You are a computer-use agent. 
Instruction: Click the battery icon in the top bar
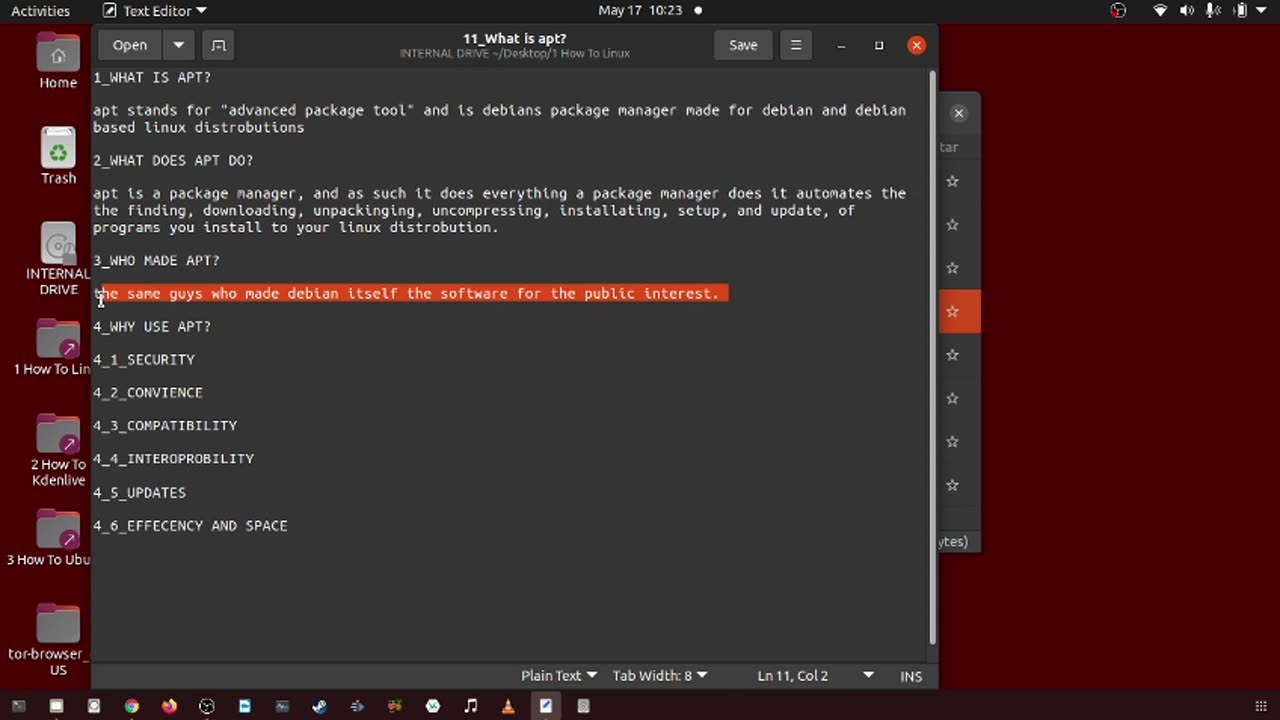pos(1240,11)
